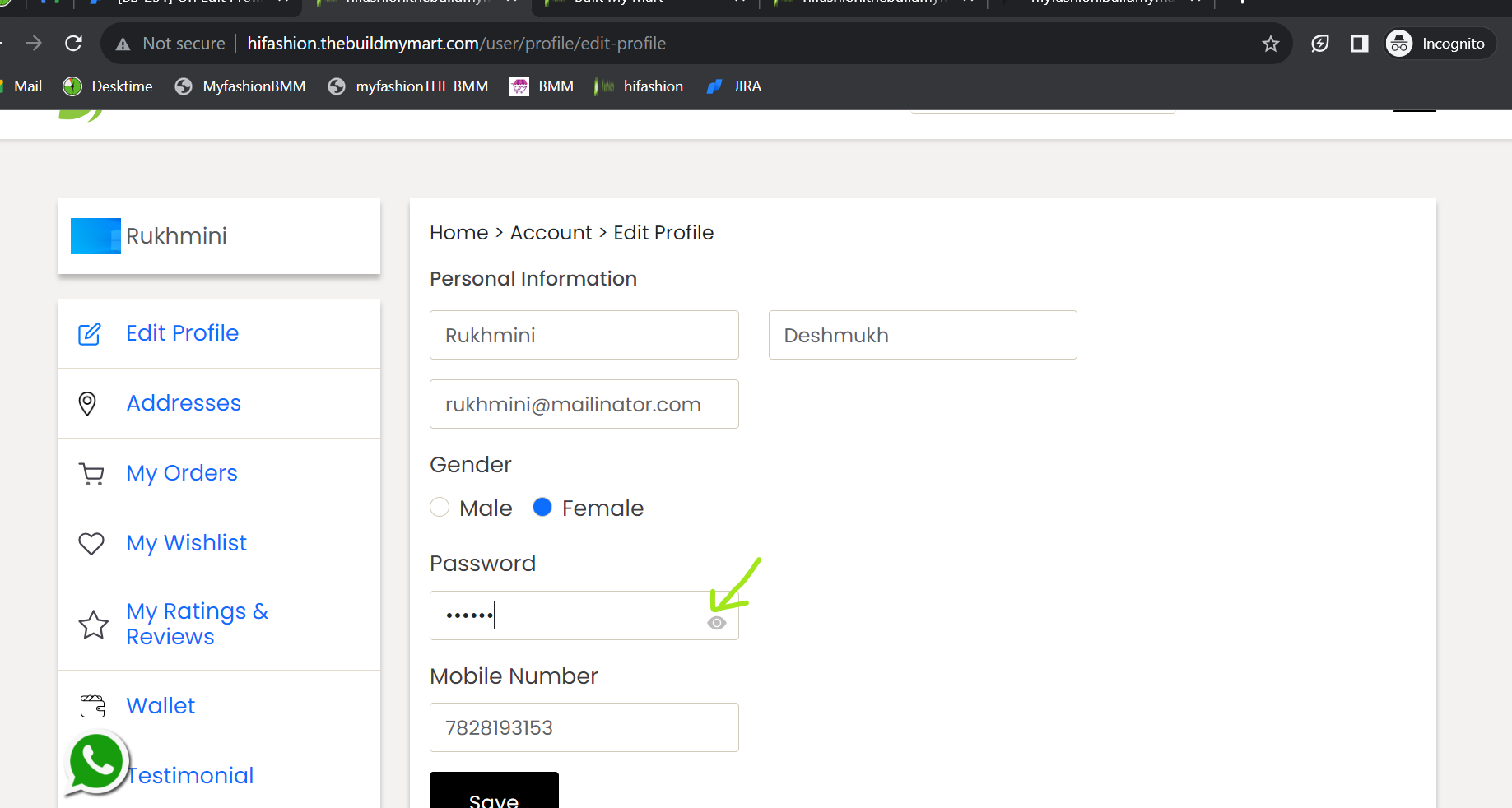This screenshot has height=808, width=1512.
Task: Open the JIRA bookmark
Action: pyautogui.click(x=734, y=86)
